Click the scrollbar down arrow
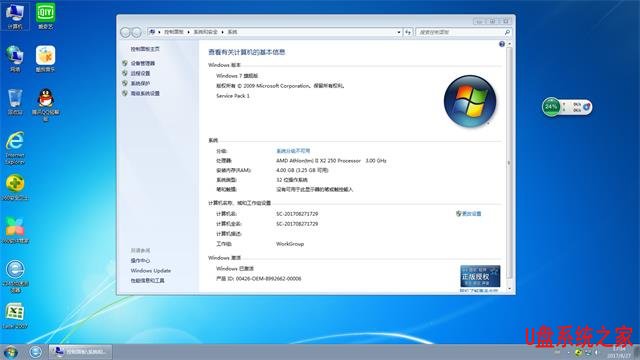 [509, 289]
